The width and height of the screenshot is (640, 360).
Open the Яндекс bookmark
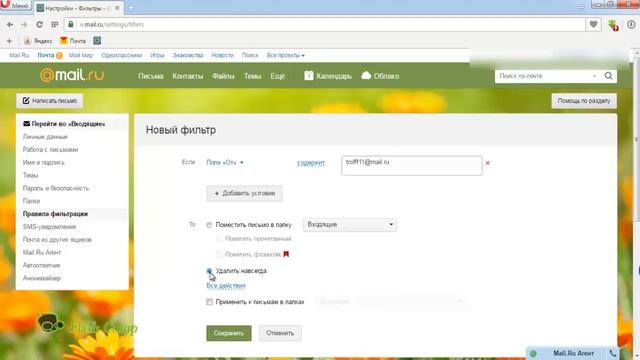tap(38, 41)
